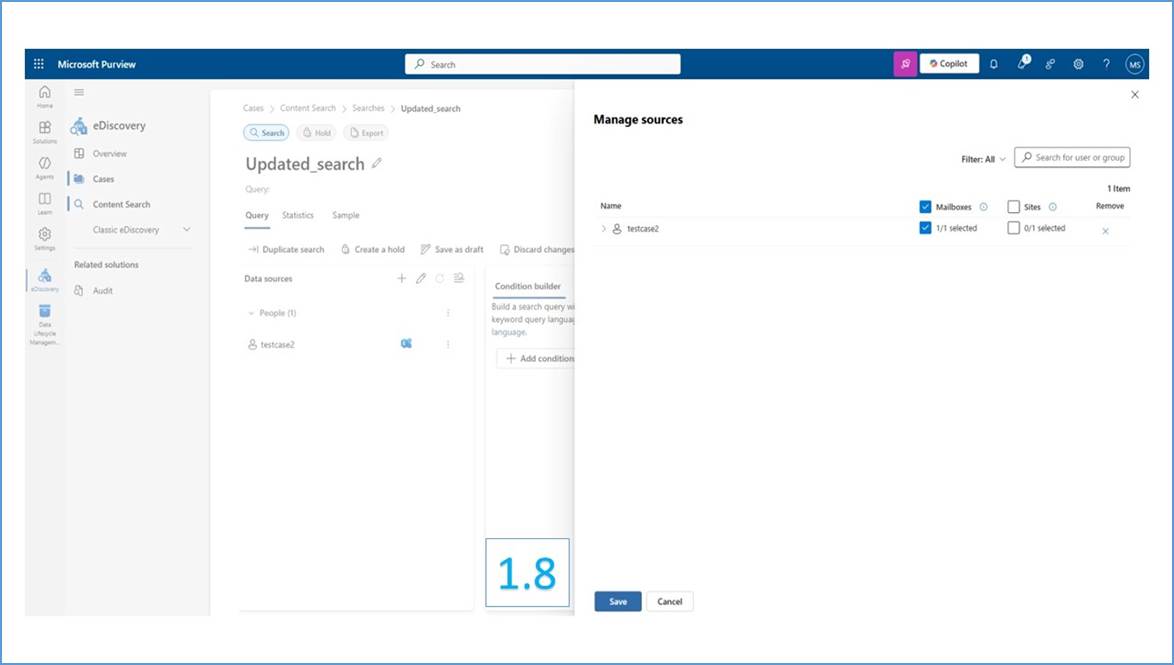Click the info icon next to Sites
This screenshot has height=665, width=1174.
pyautogui.click(x=1052, y=207)
